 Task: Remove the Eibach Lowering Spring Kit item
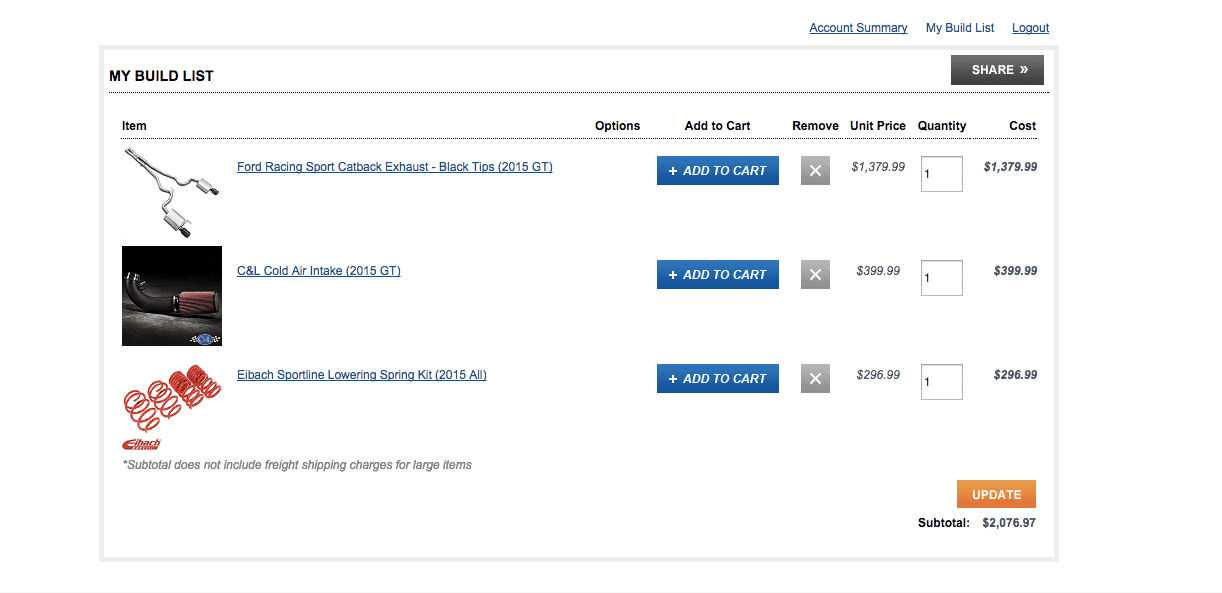coord(815,379)
